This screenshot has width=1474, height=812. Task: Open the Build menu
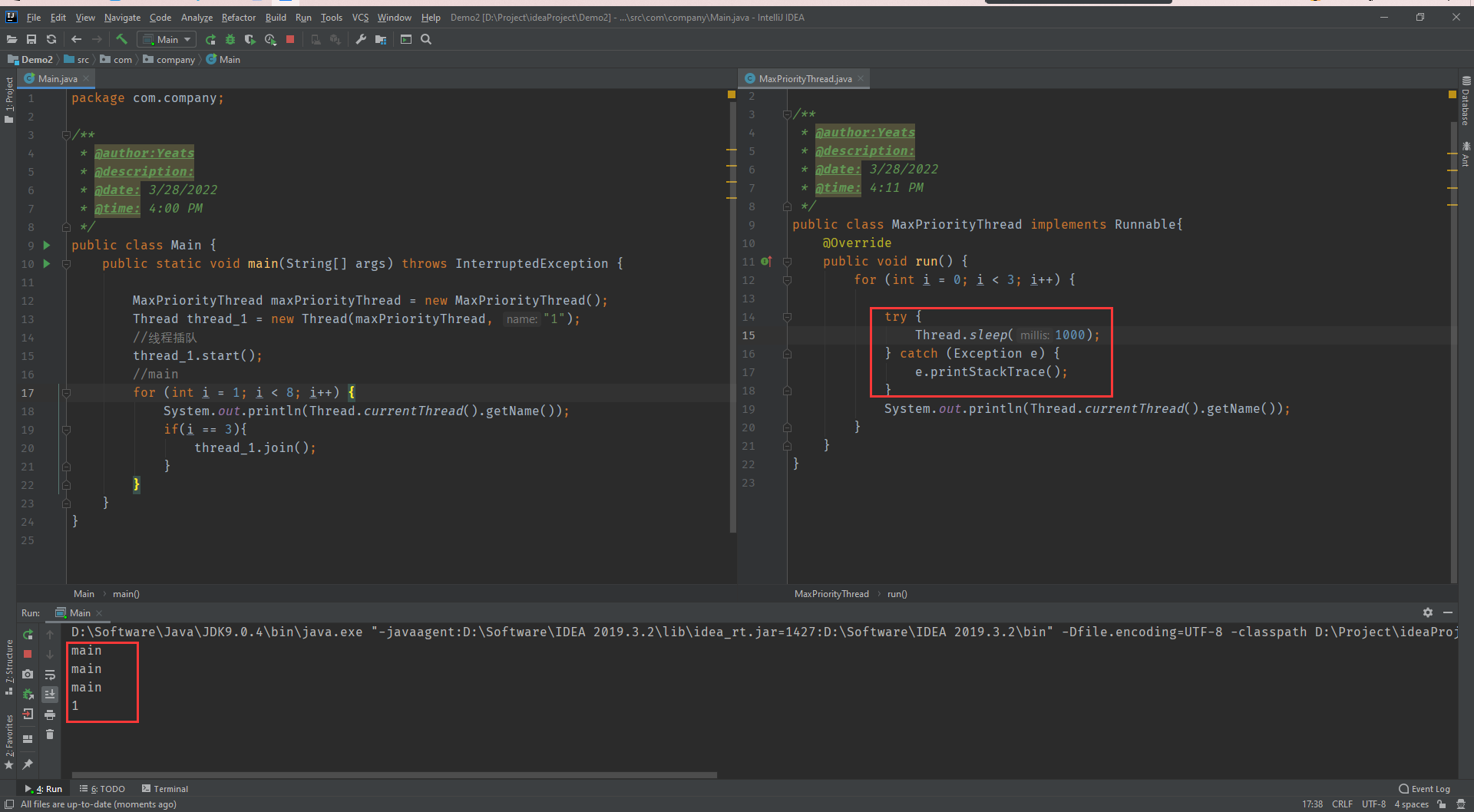(x=276, y=17)
